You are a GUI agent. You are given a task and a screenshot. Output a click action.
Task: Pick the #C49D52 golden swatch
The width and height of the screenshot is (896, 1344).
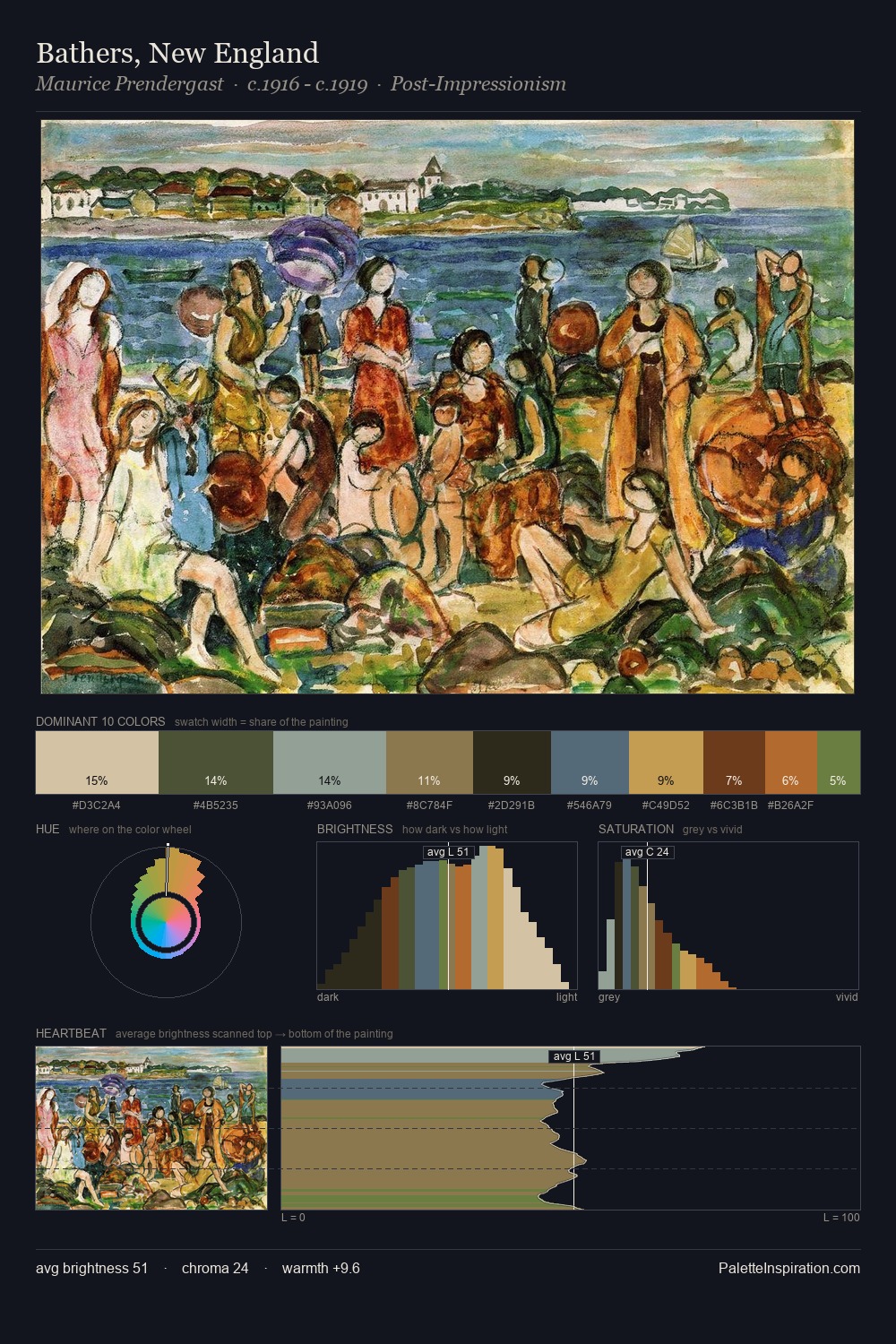point(666,762)
